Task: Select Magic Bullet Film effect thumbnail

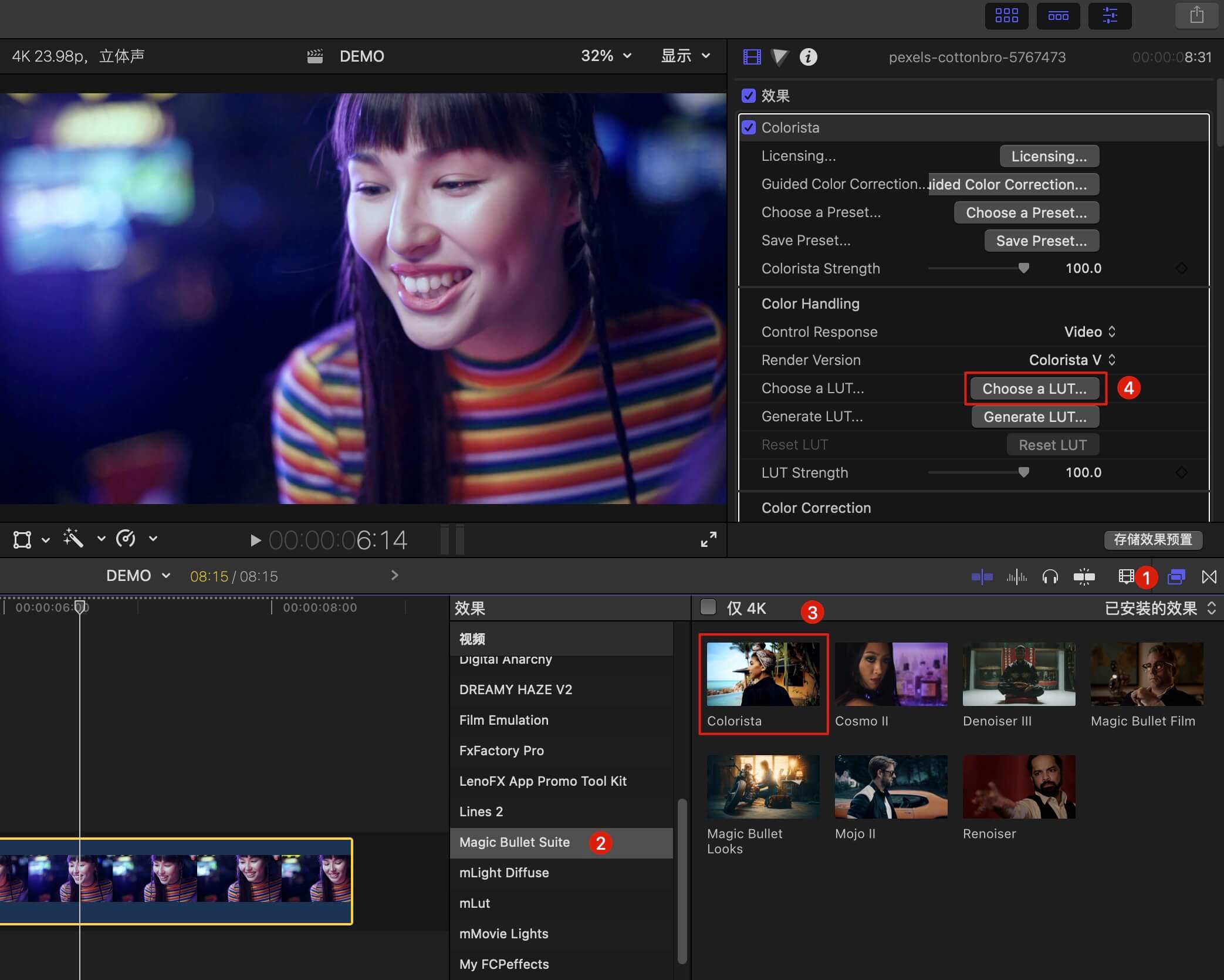Action: pos(1147,674)
